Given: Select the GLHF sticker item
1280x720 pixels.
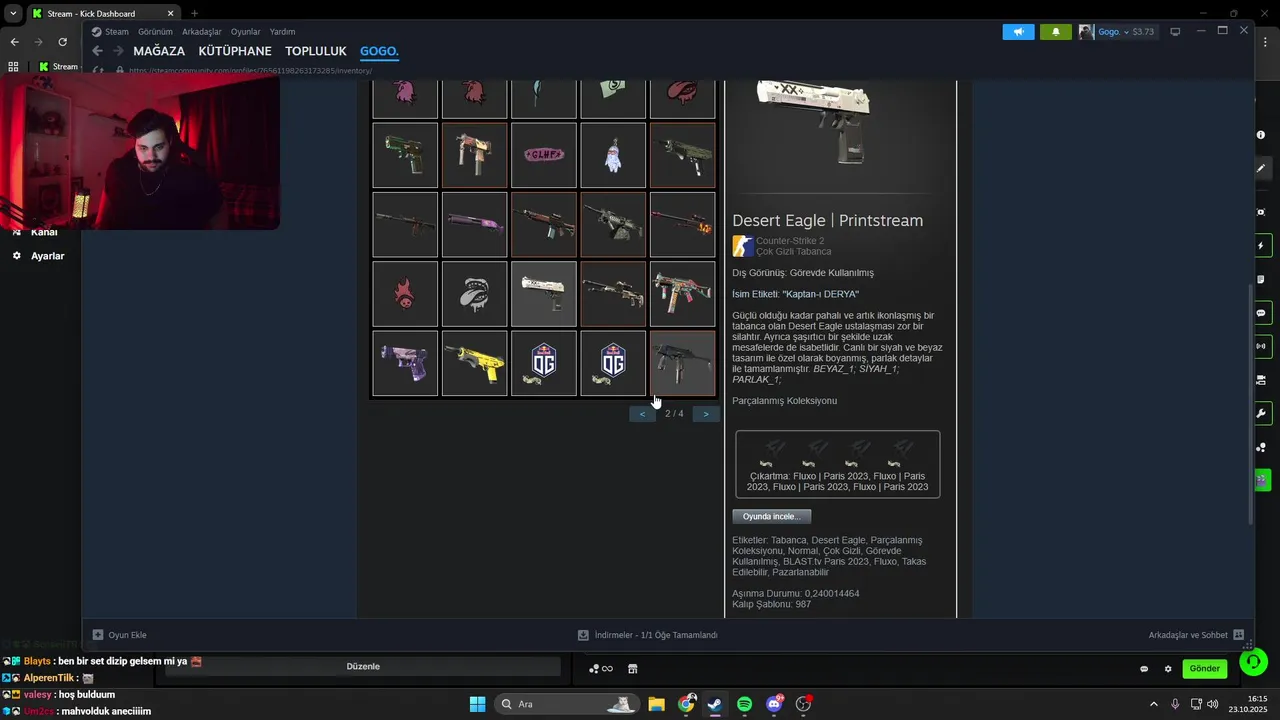Looking at the screenshot, I should click(544, 155).
